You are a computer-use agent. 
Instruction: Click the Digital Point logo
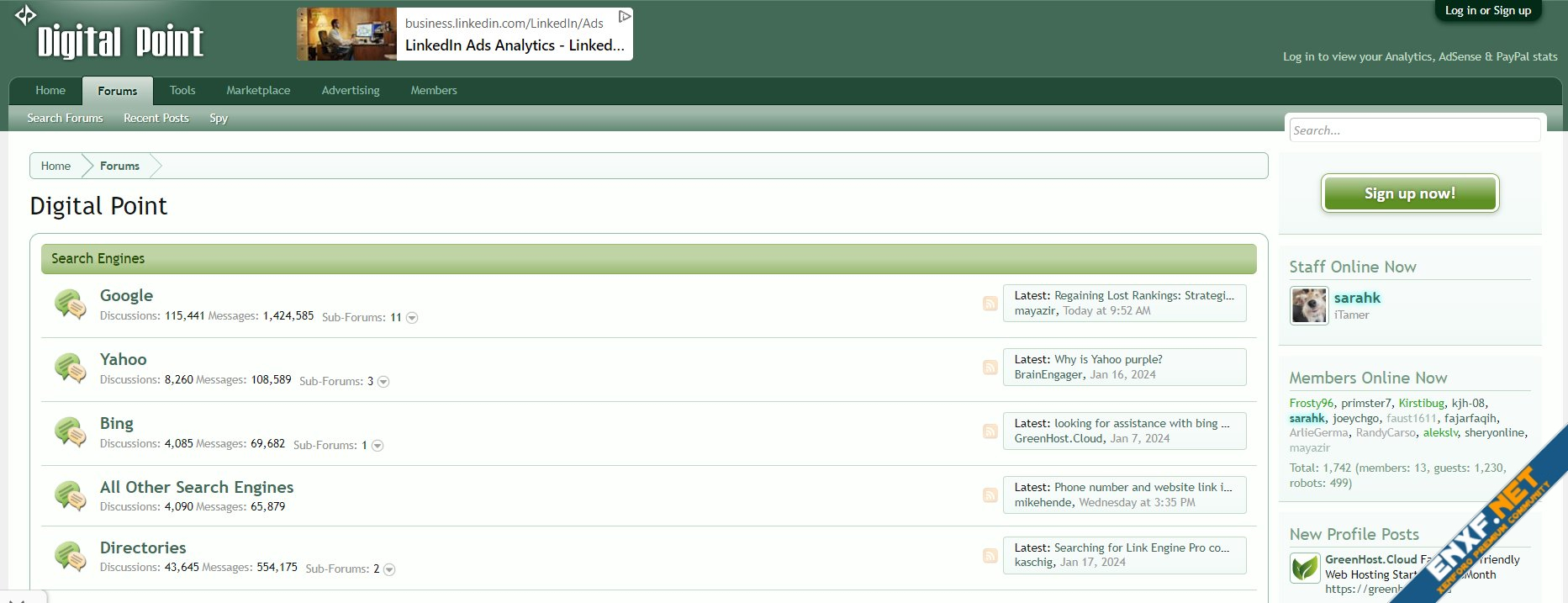click(120, 40)
